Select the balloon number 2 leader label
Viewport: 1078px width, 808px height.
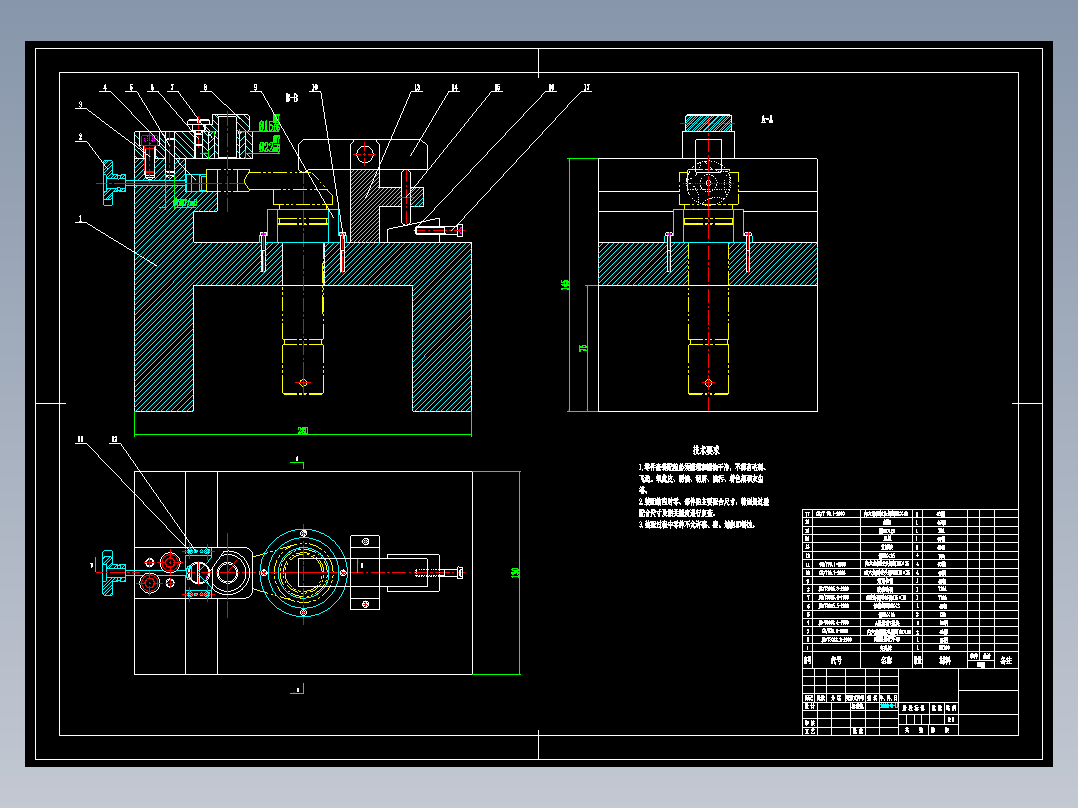pyautogui.click(x=80, y=137)
